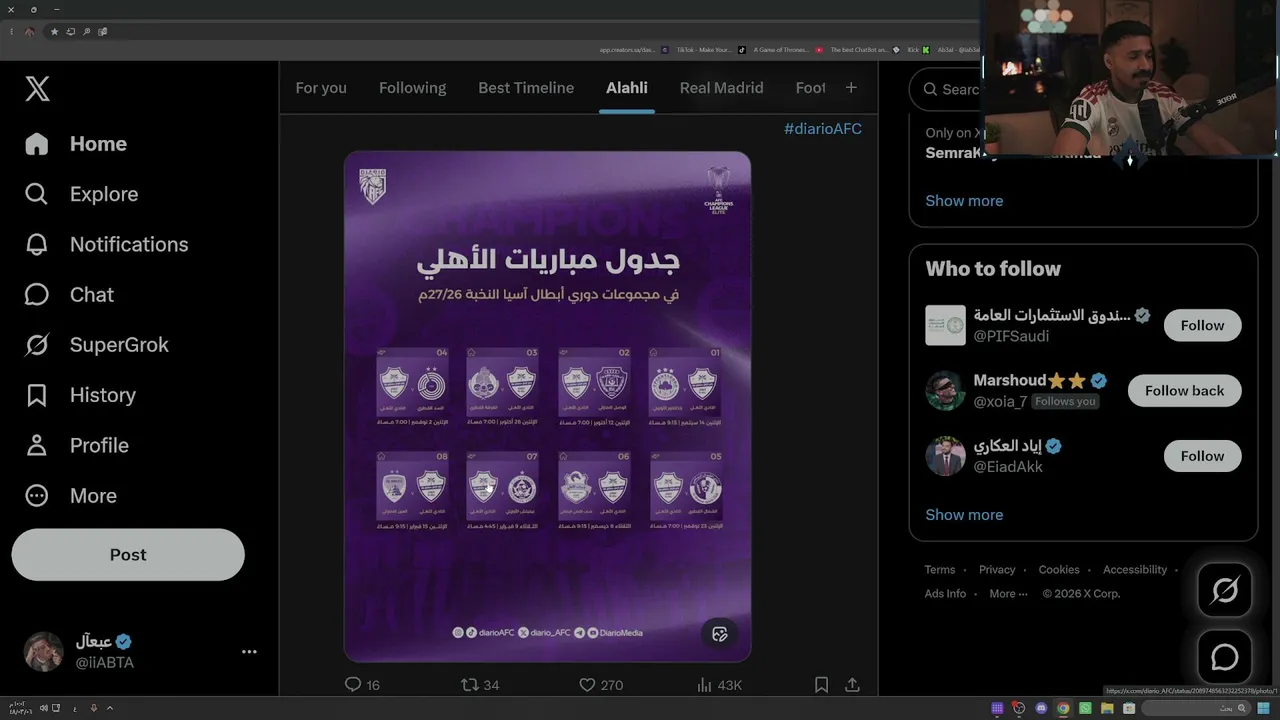Open the Chrome three-dot menu
The image size is (1280, 720).
[x=11, y=31]
